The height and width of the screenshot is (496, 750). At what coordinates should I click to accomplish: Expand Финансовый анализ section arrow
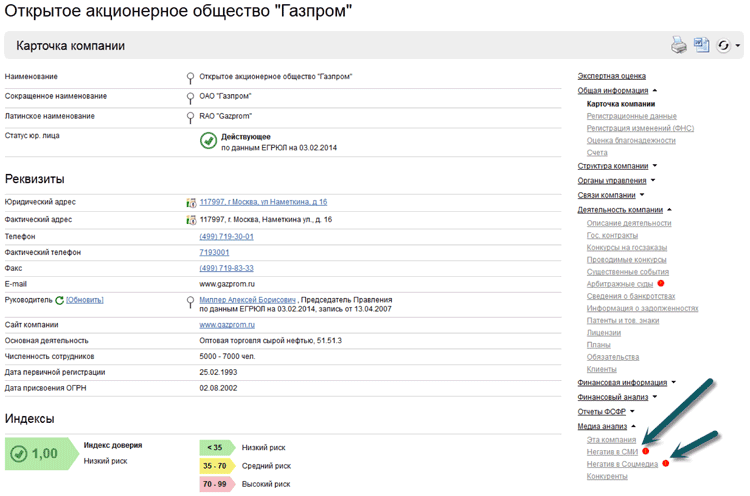[x=655, y=397]
